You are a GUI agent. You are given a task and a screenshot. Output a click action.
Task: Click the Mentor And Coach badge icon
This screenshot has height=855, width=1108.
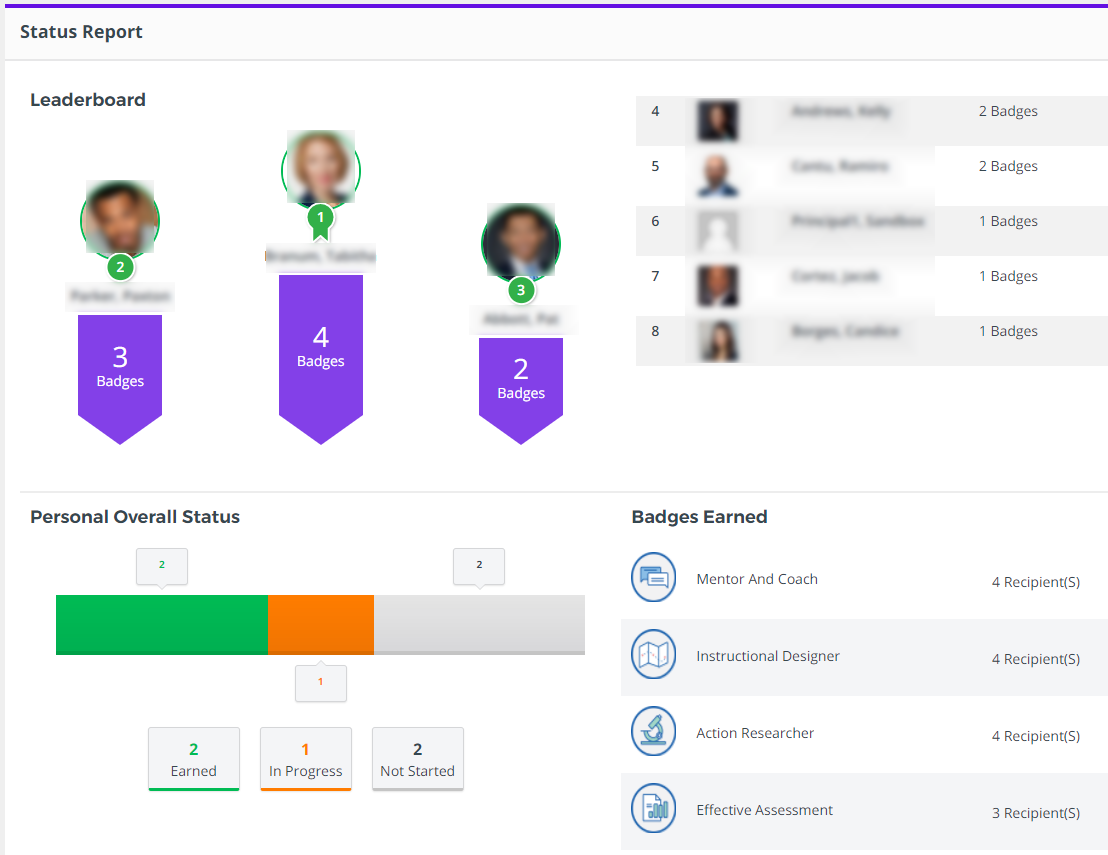coord(654,578)
